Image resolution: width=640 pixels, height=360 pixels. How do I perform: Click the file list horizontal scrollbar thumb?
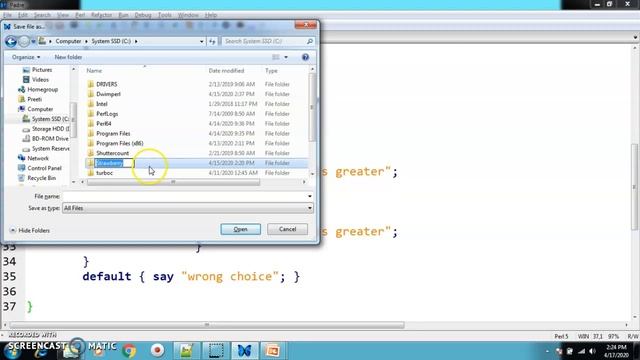173,182
